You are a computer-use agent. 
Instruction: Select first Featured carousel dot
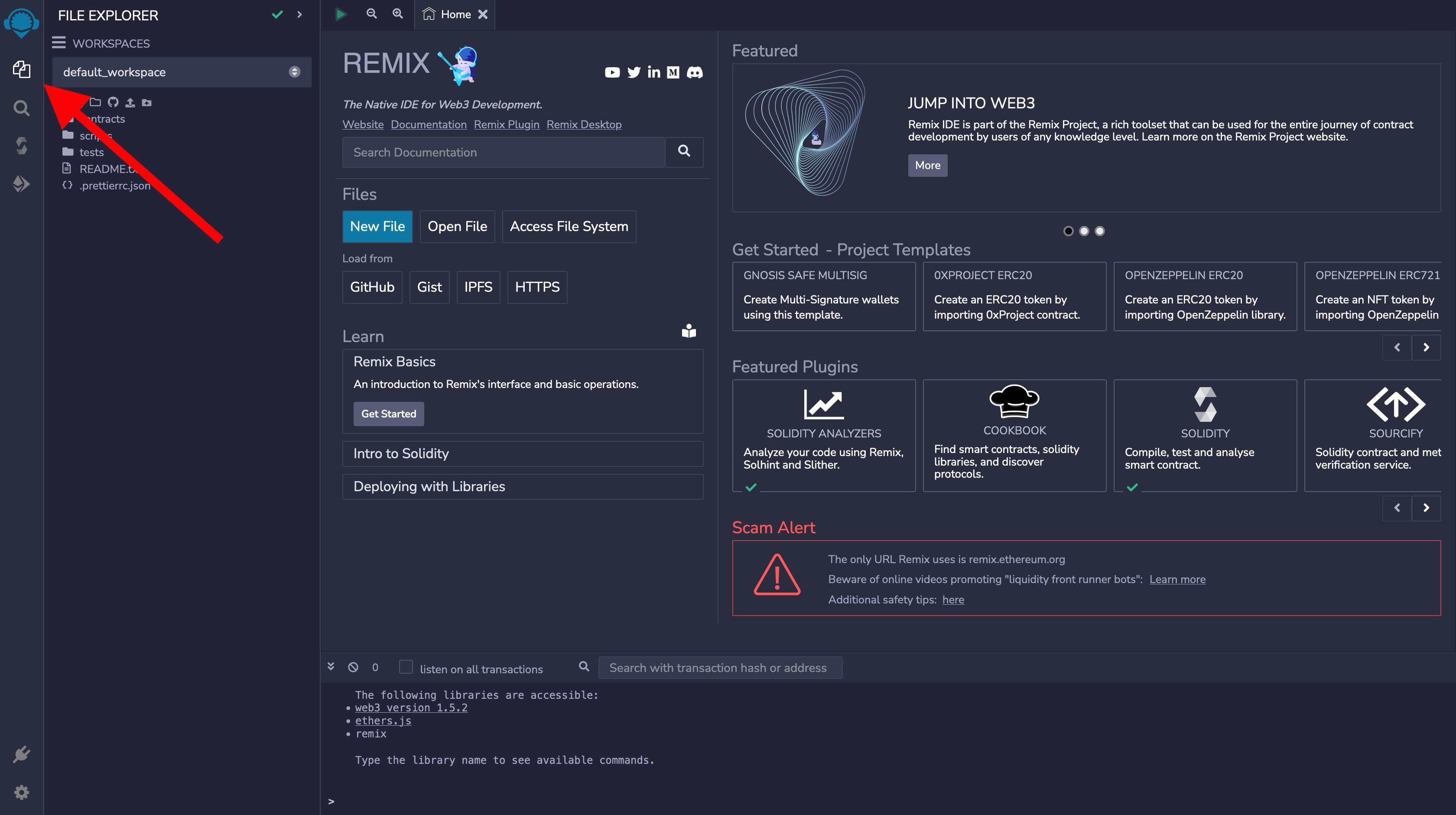point(1068,231)
